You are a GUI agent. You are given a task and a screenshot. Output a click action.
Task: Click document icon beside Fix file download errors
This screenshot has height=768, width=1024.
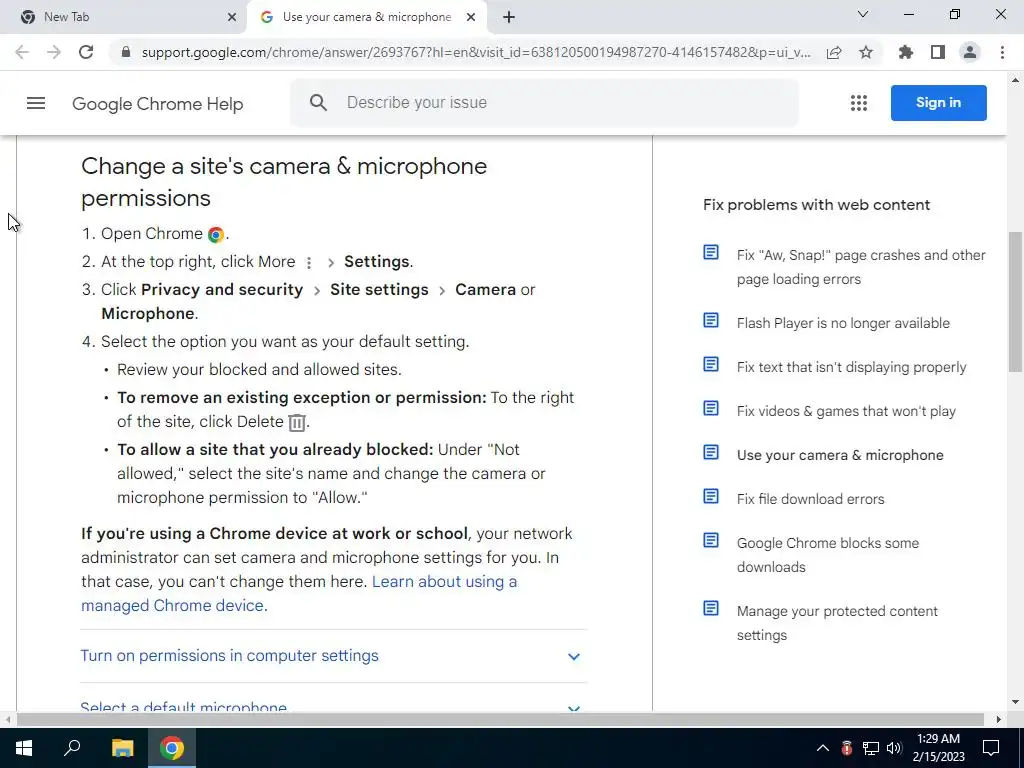coord(711,496)
